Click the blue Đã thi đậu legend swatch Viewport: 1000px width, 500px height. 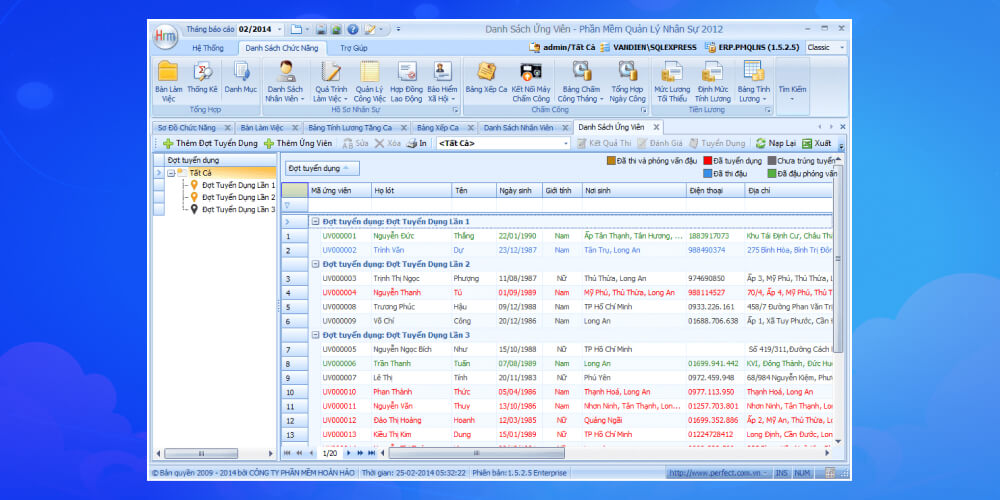pyautogui.click(x=708, y=173)
